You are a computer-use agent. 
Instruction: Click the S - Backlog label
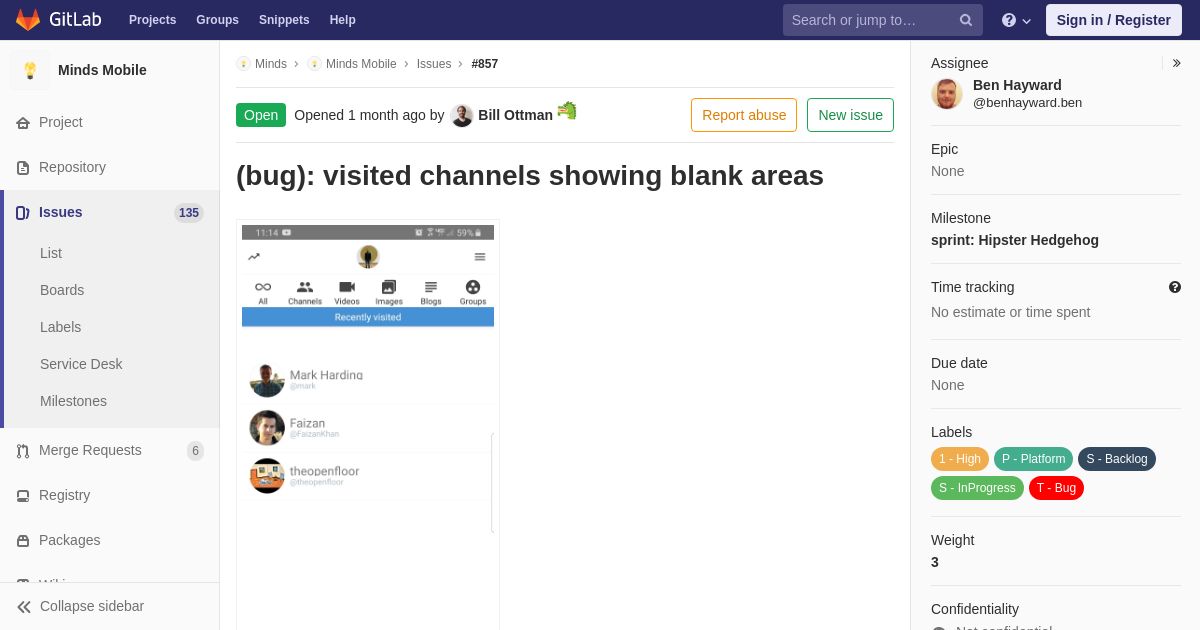pyautogui.click(x=1117, y=459)
